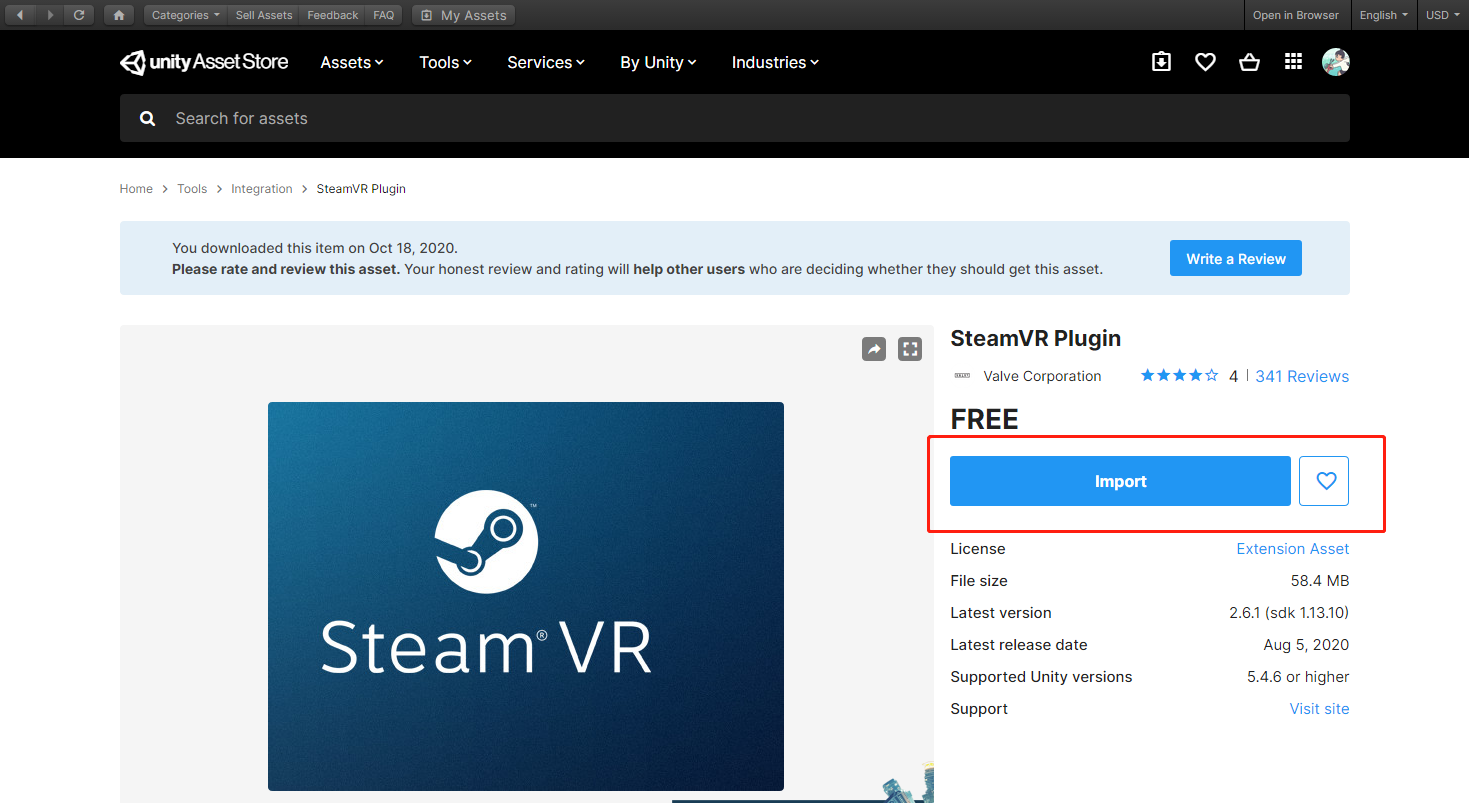Open the USD currency dropdown
The image size is (1469, 803).
(x=1441, y=15)
